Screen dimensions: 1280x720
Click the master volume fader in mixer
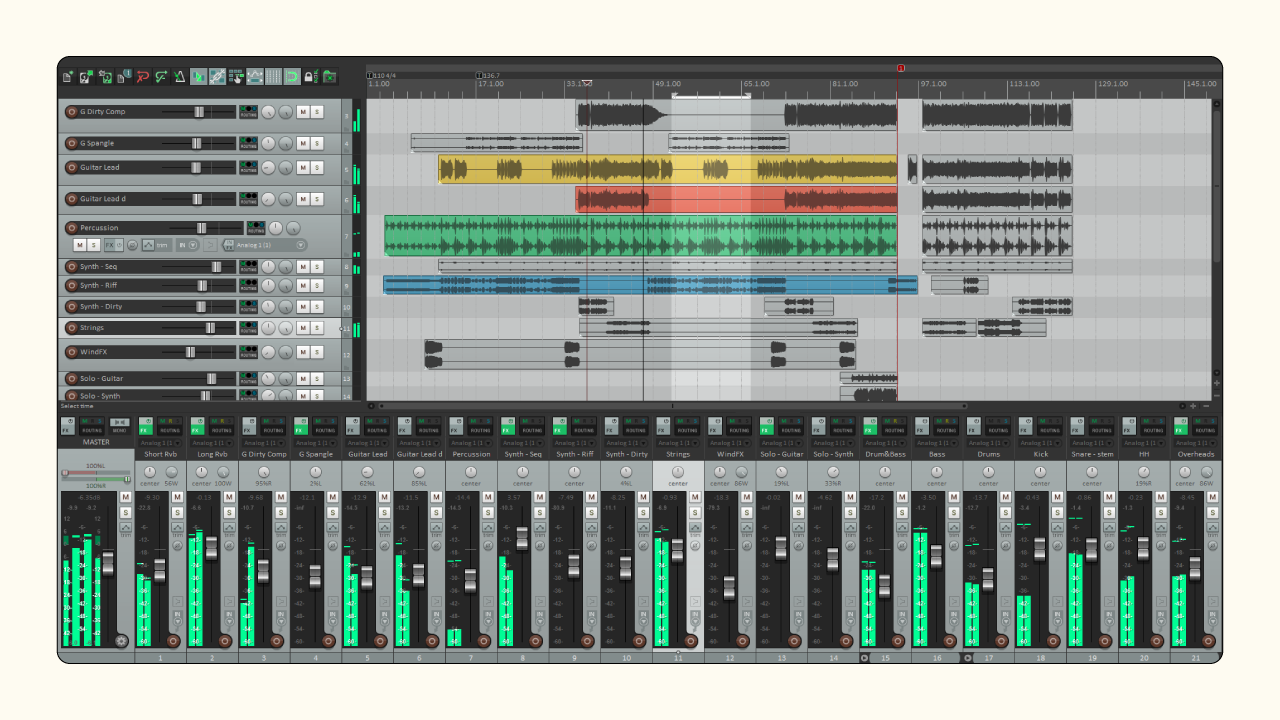tap(108, 564)
